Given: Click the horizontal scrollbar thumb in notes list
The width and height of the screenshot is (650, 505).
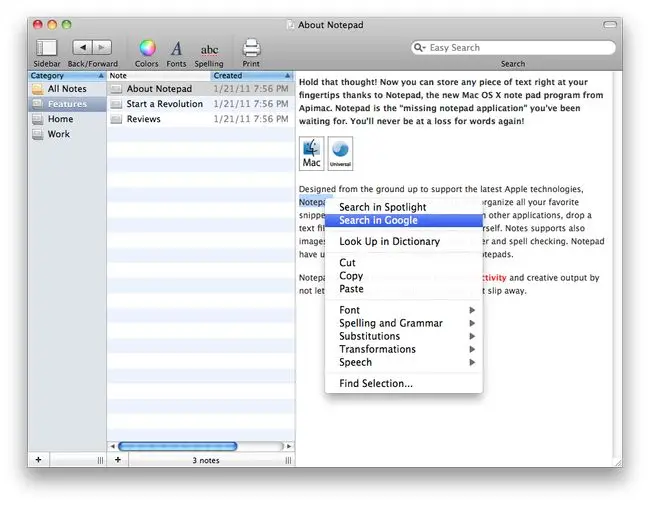Looking at the screenshot, I should pos(178,446).
